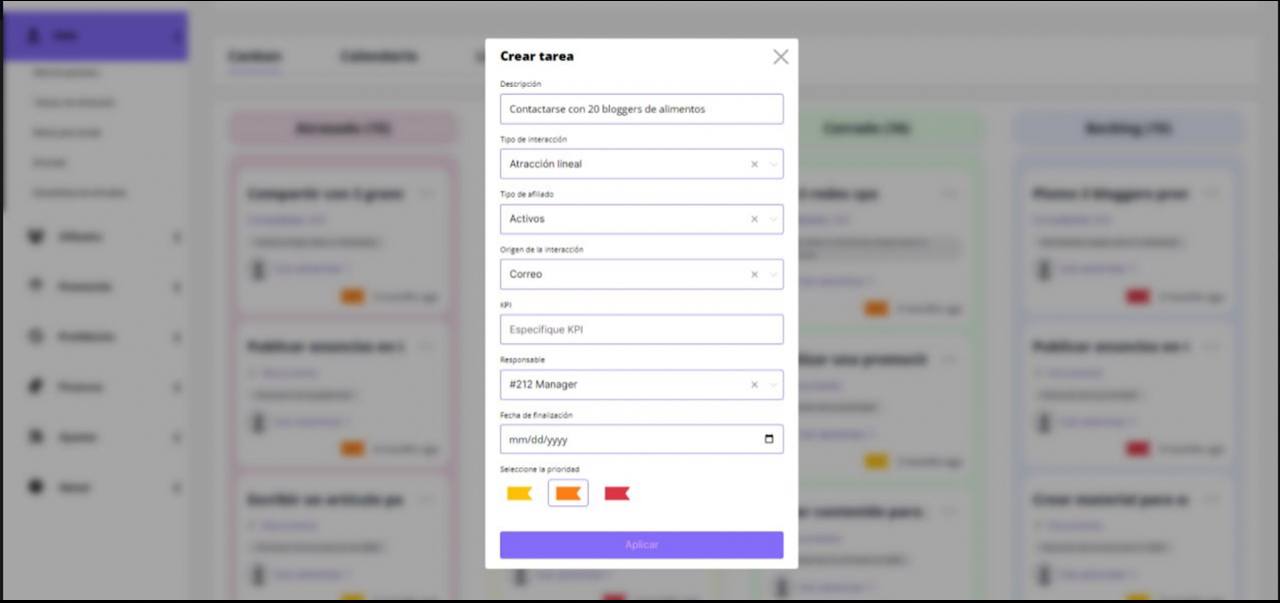Screen dimensions: 1280x603
Task: Open the calendar date picker icon
Action: 768,439
